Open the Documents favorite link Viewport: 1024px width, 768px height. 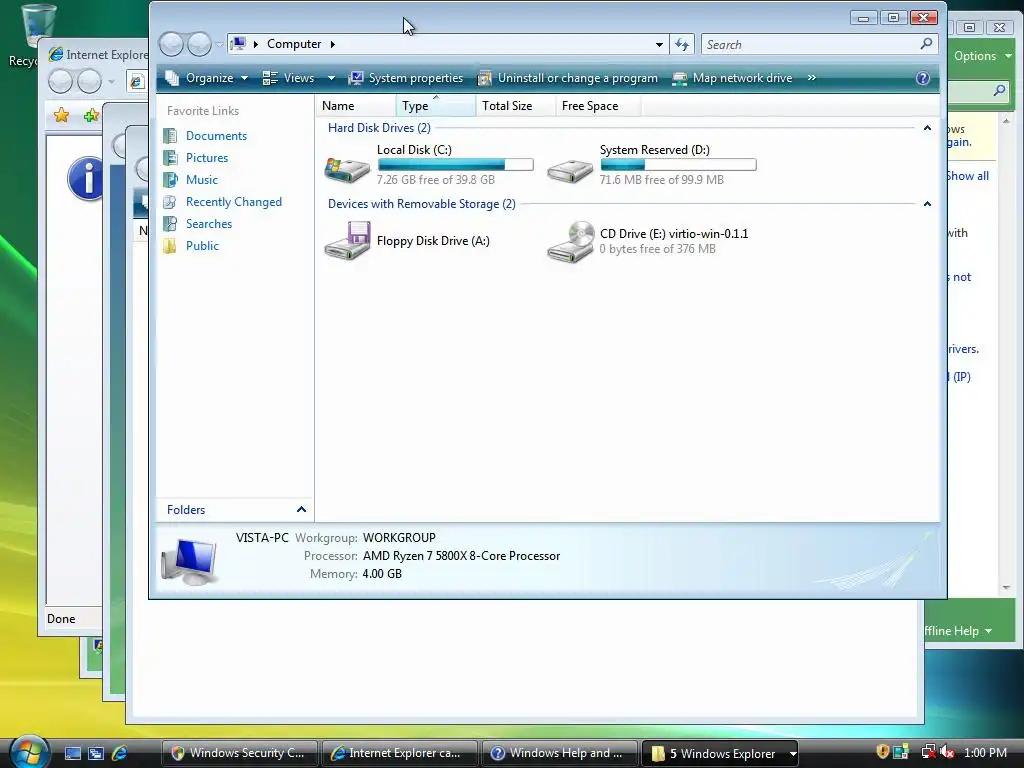point(216,136)
